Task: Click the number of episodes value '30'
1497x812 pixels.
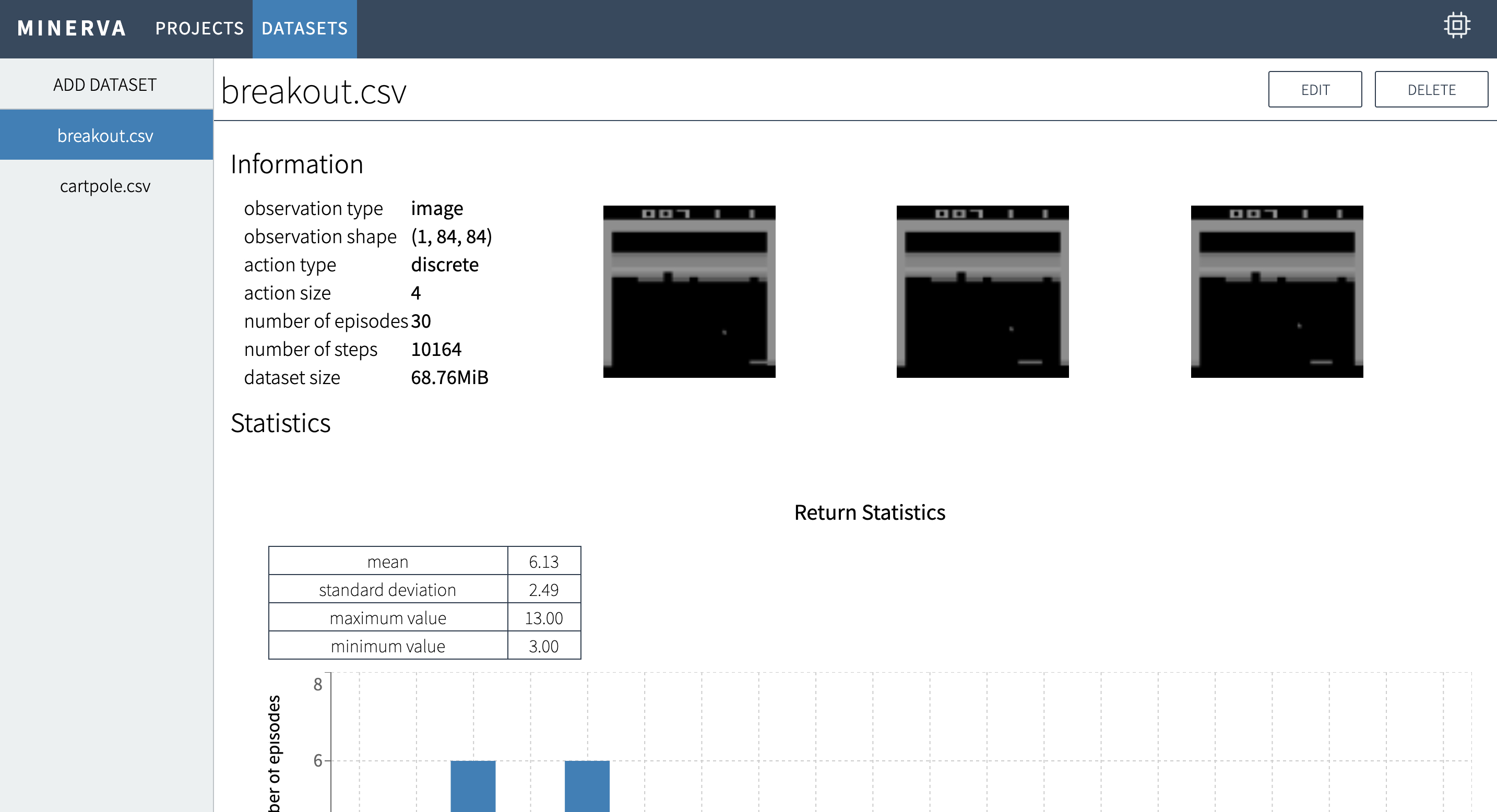Action: 421,321
